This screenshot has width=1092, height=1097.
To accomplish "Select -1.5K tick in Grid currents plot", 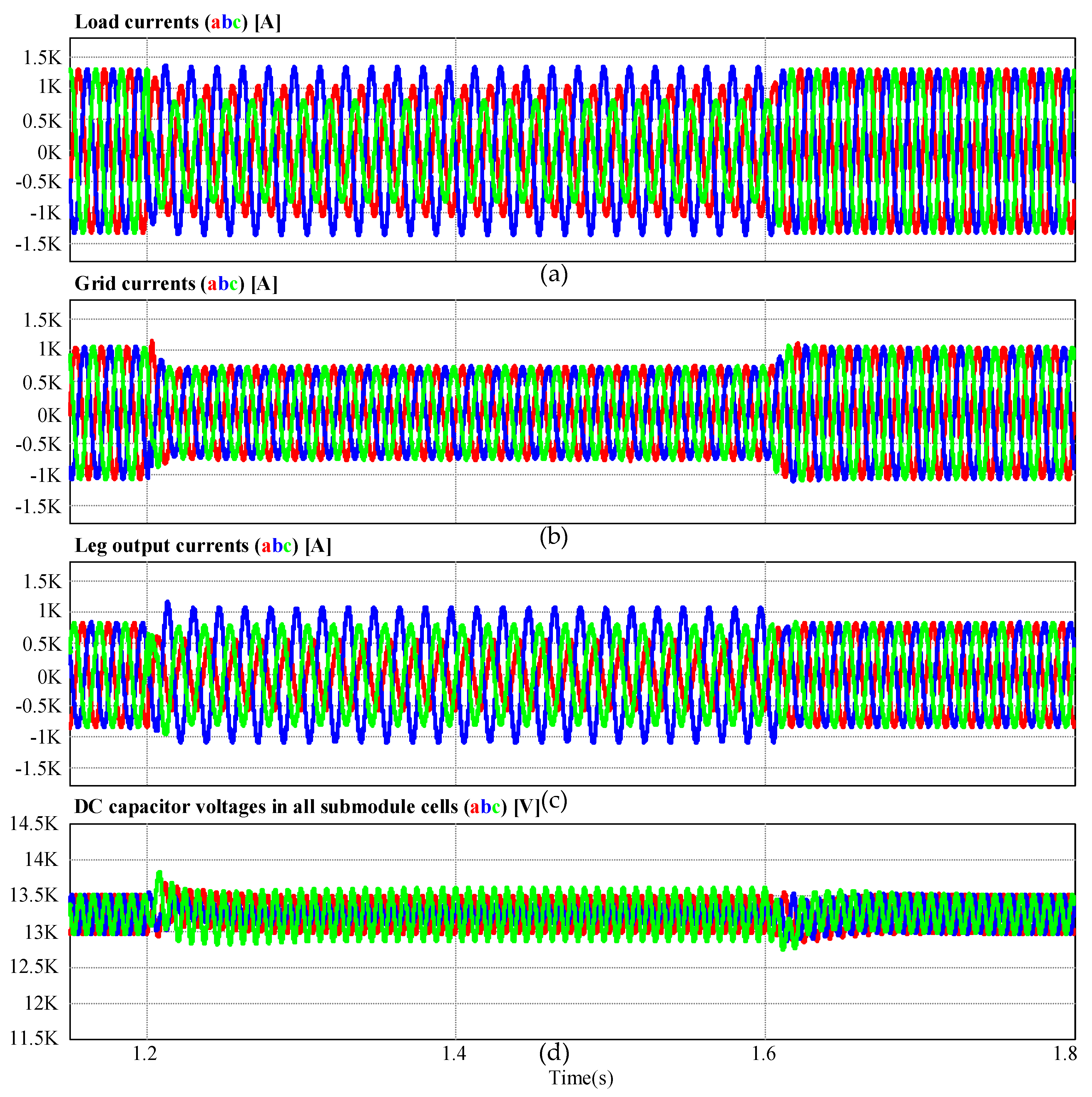I will (39, 507).
